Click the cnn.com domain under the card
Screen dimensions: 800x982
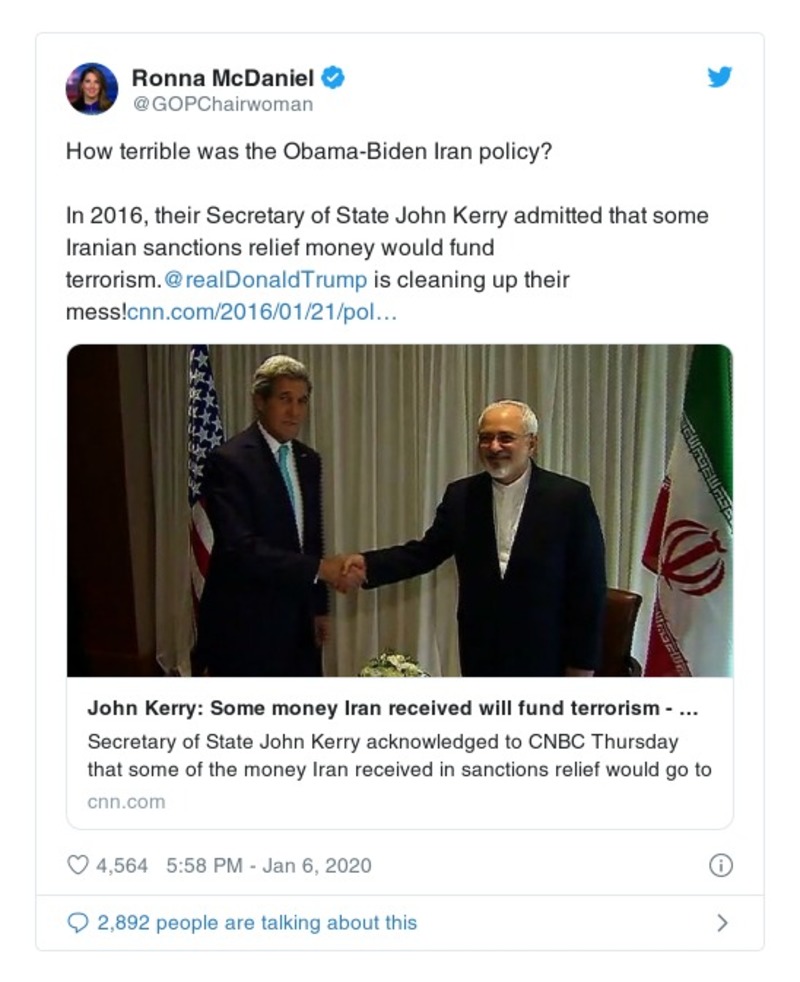(x=126, y=802)
